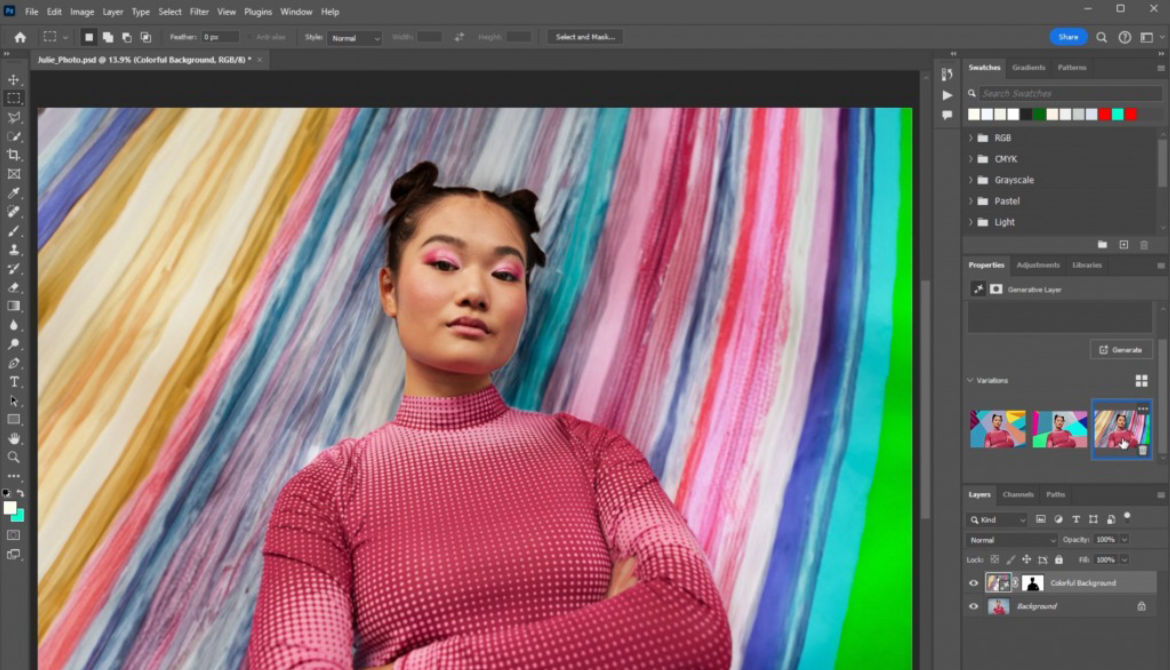This screenshot has height=670, width=1170.
Task: Select the Horizontal Type tool
Action: 14,381
